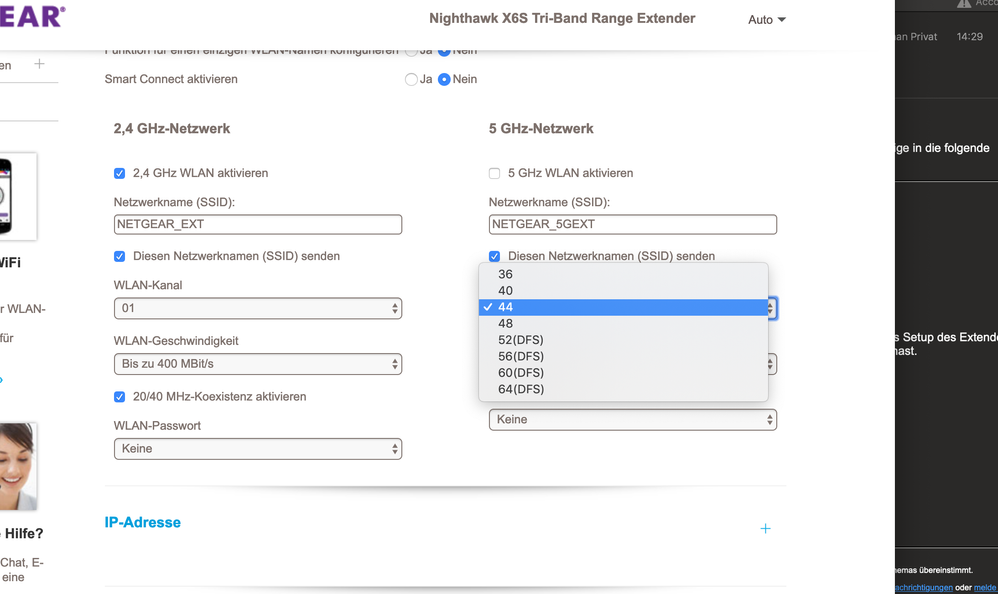The height and width of the screenshot is (594, 998).
Task: Pick channel 64(DFS) in dropdown list
Action: coord(521,389)
